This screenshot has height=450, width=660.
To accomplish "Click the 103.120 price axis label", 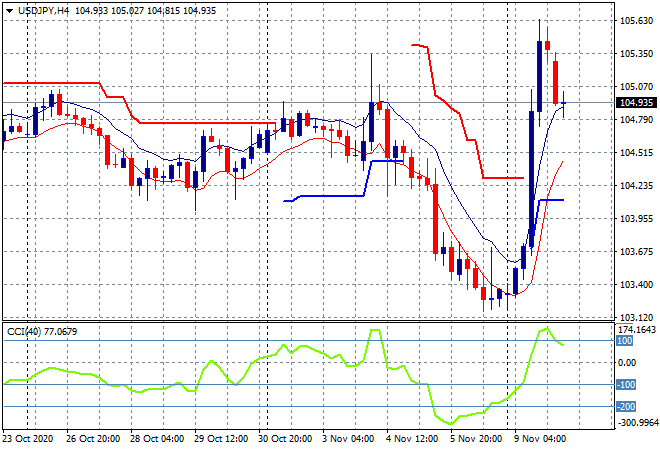I will click(x=636, y=317).
